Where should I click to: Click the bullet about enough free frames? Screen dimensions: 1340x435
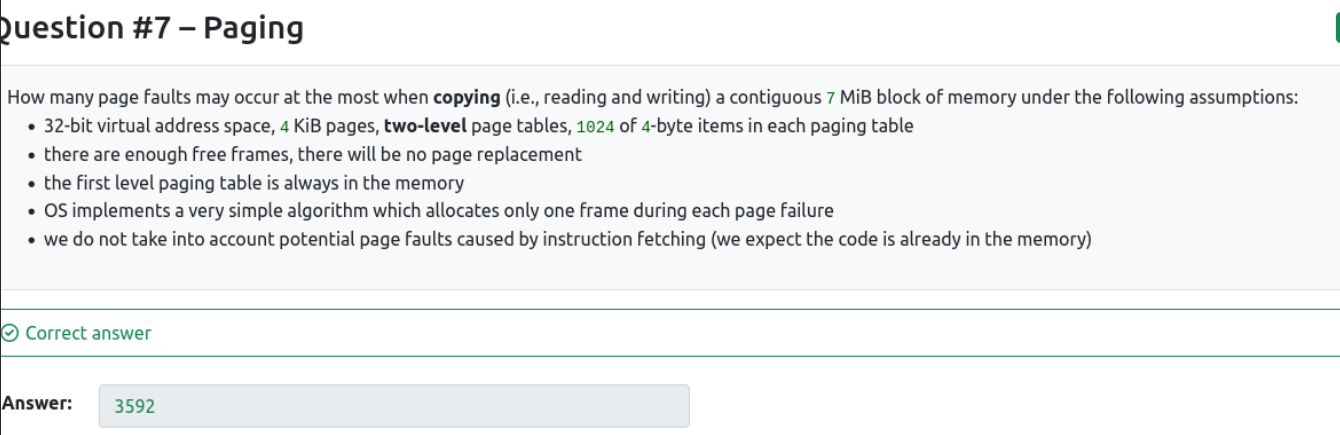pos(313,155)
